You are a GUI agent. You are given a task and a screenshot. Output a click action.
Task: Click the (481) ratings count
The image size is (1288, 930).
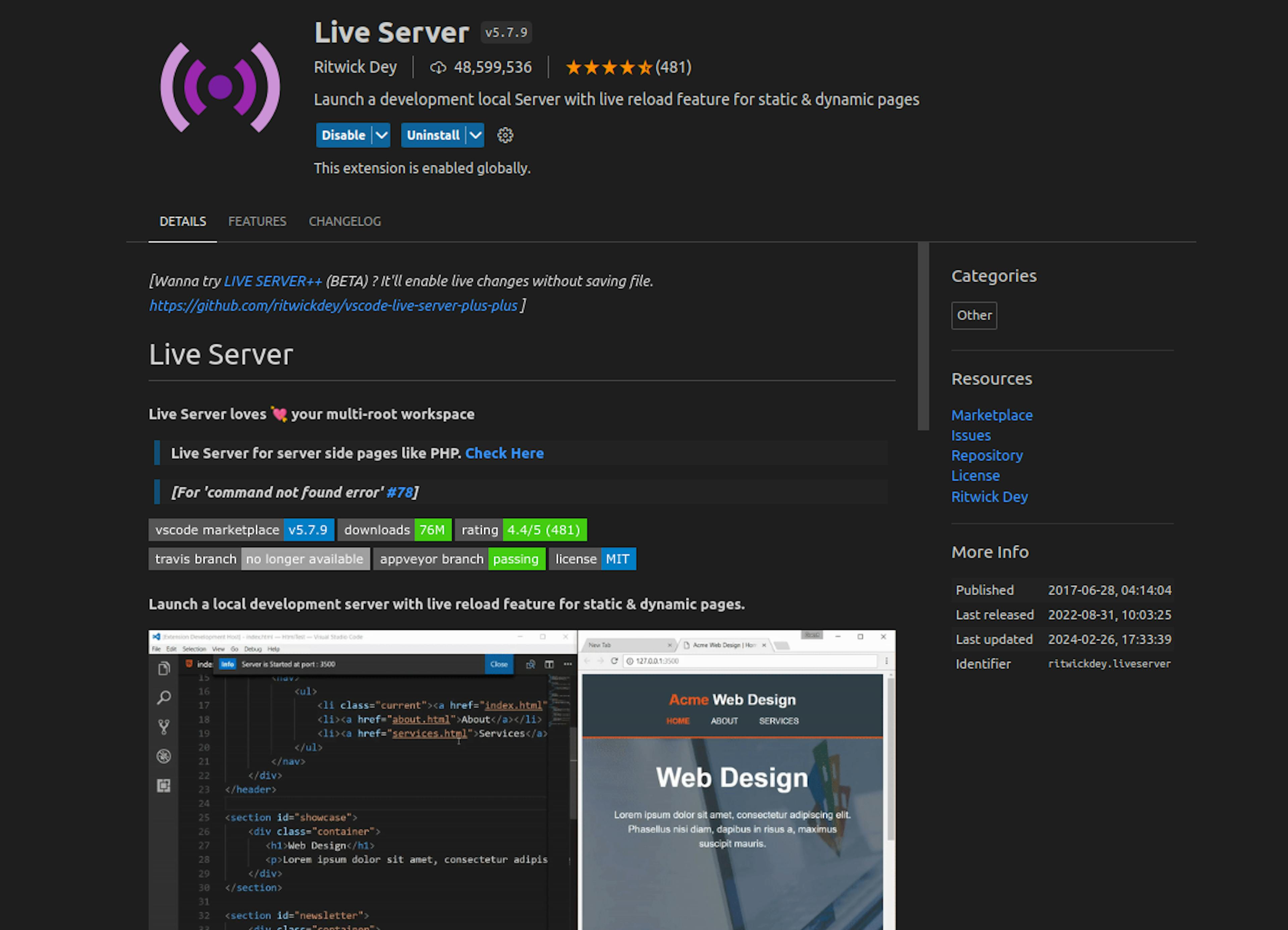click(673, 67)
